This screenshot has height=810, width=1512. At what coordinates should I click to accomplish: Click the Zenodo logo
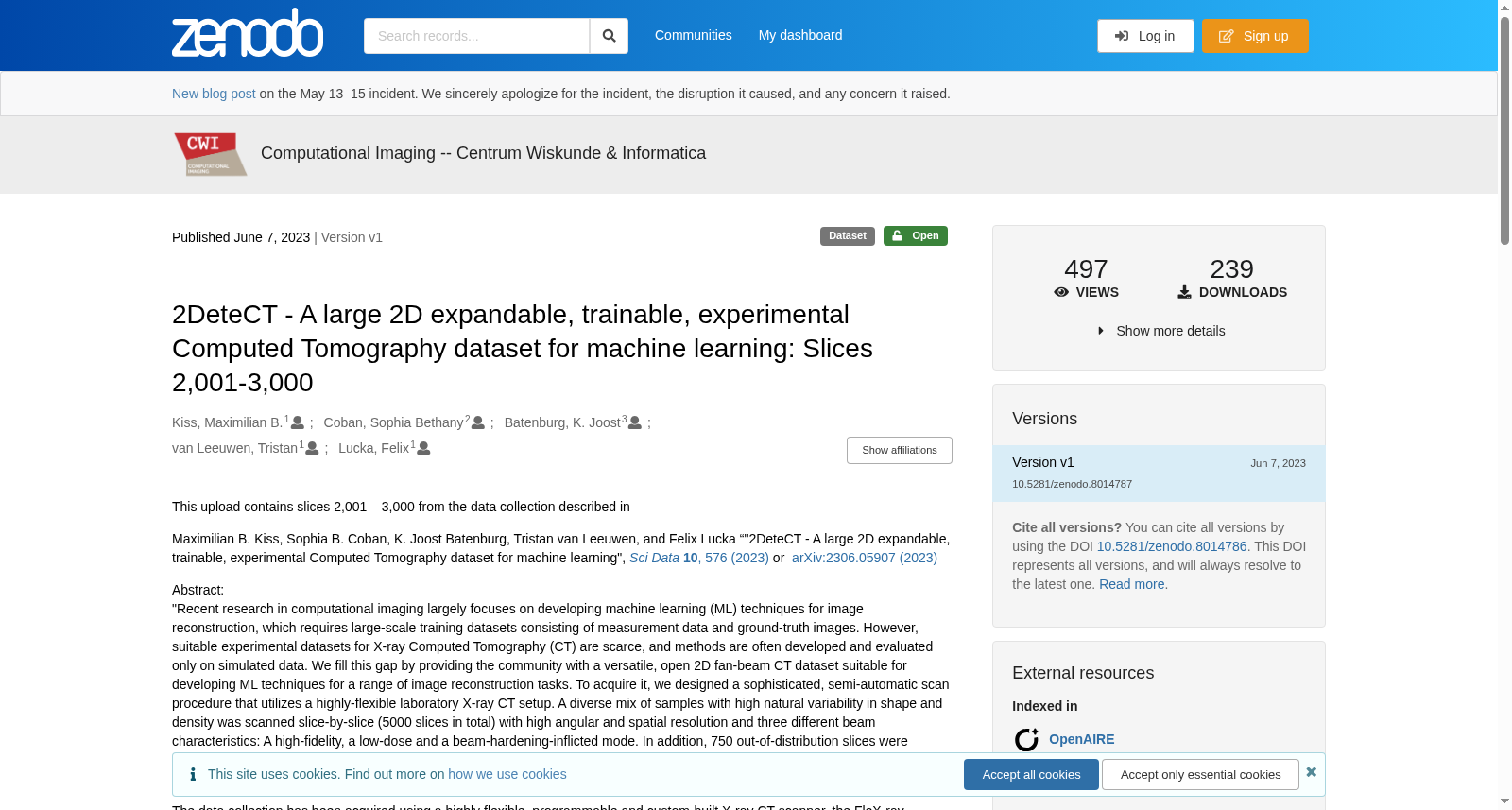248,33
